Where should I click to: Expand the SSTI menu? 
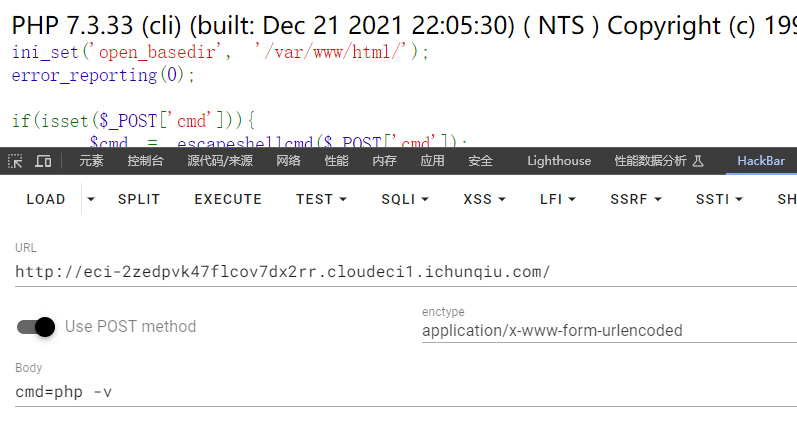coord(719,199)
